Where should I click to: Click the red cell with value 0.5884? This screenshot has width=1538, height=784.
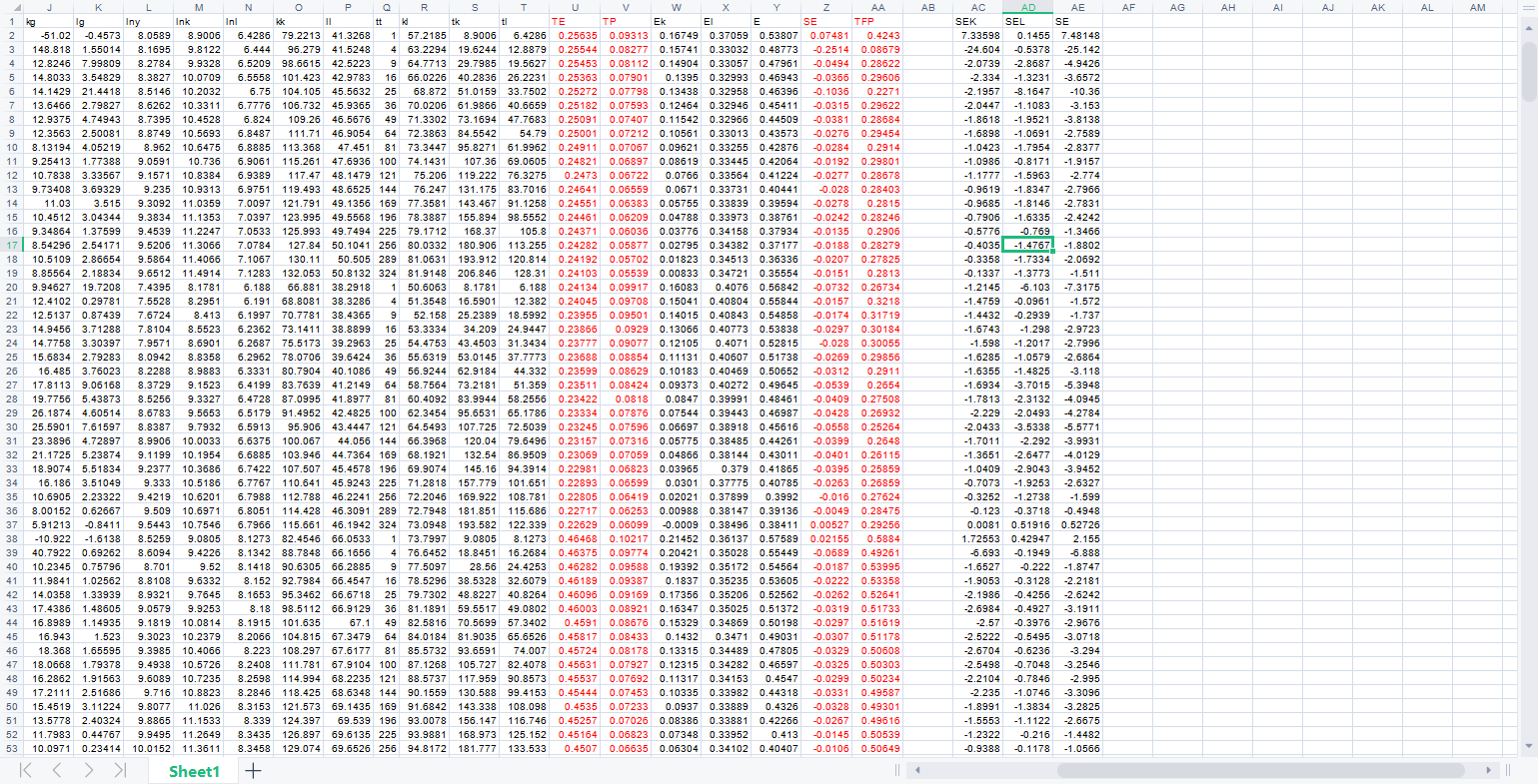point(877,538)
